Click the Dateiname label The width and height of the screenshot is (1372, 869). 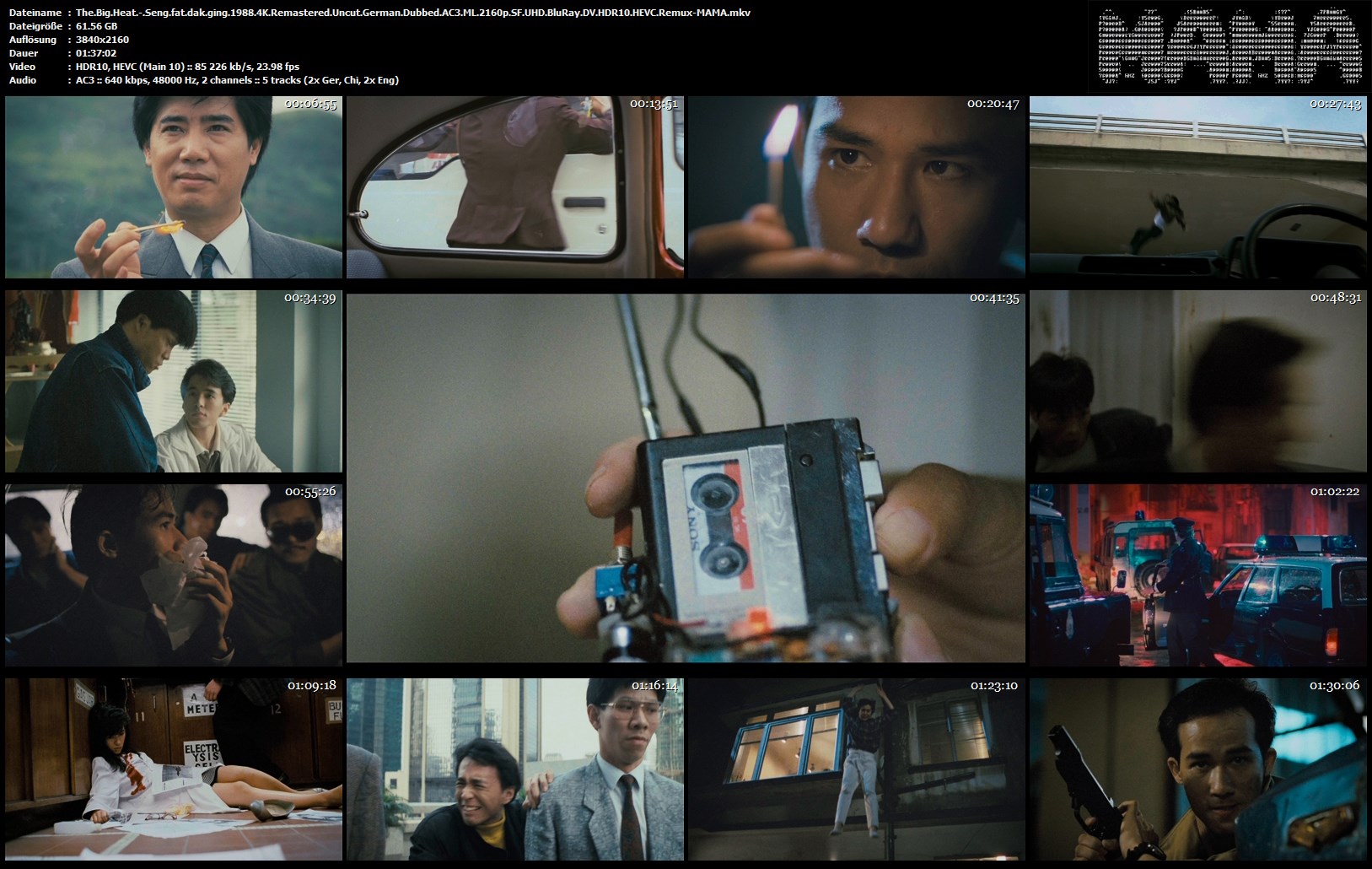(35, 13)
